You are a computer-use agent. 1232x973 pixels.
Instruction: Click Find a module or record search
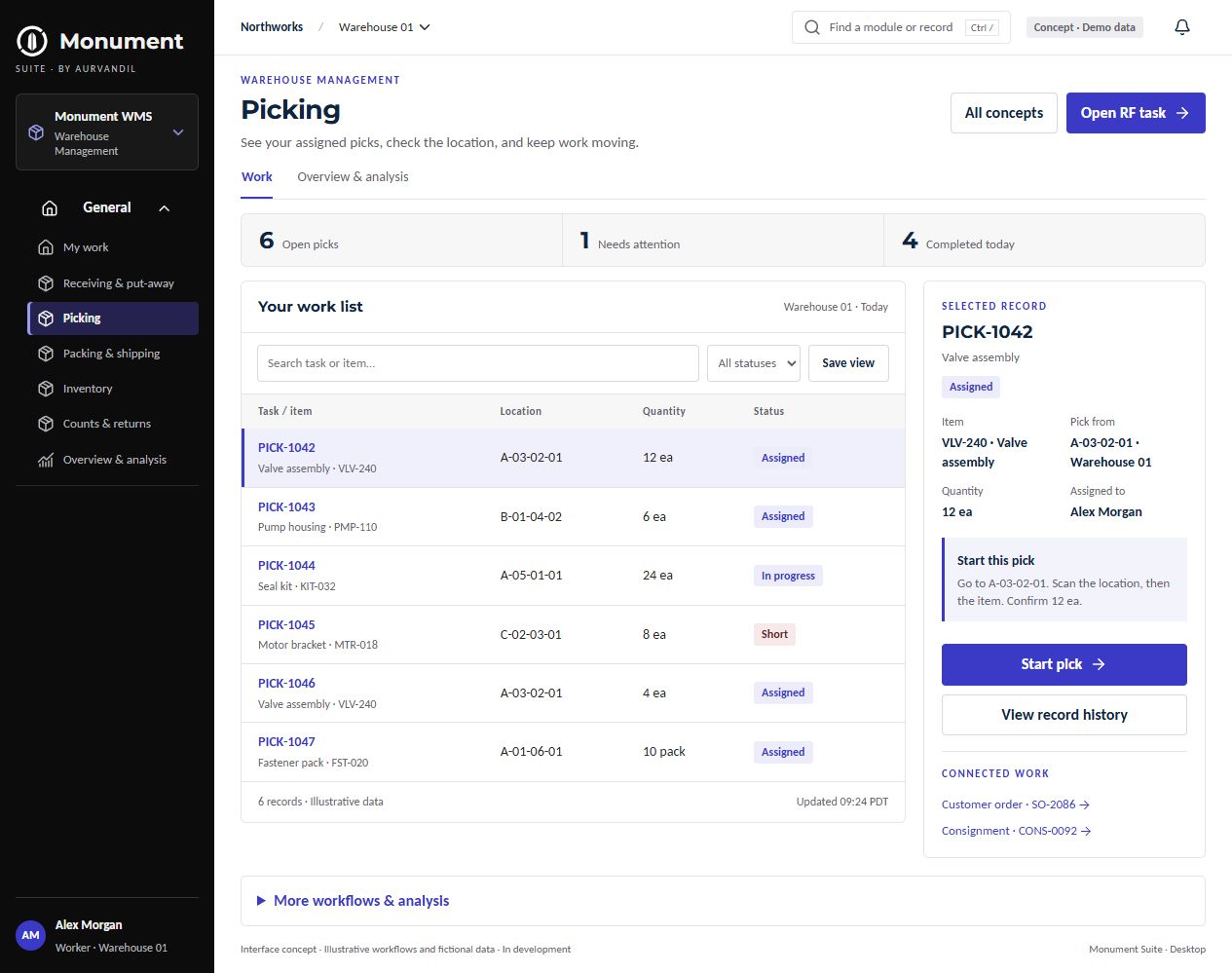click(x=901, y=27)
